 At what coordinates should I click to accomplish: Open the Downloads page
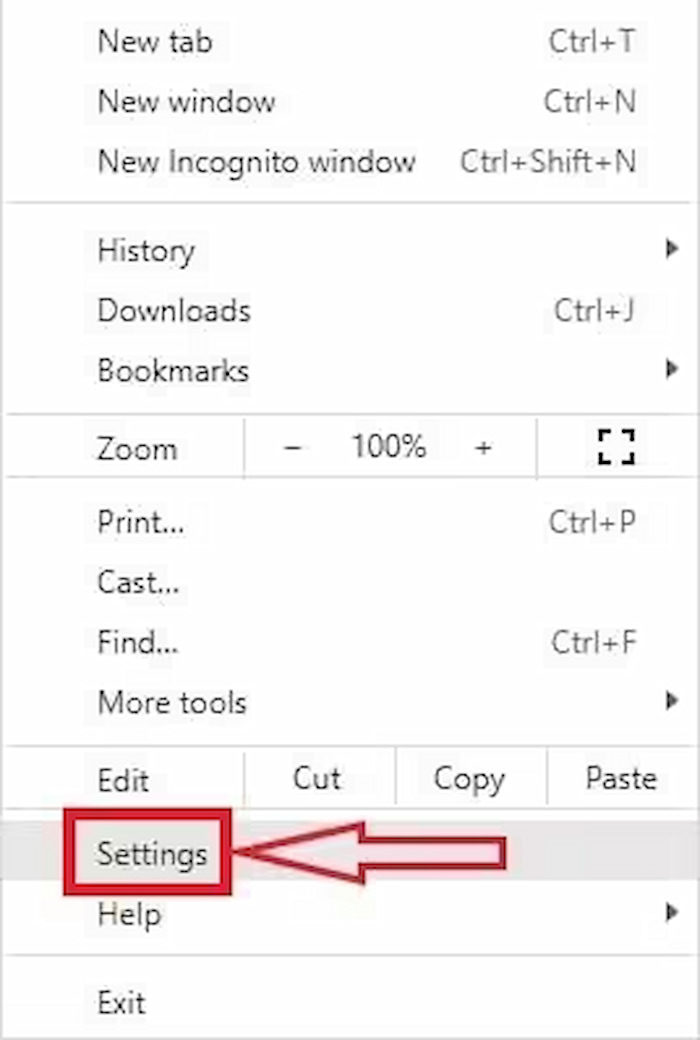(174, 311)
